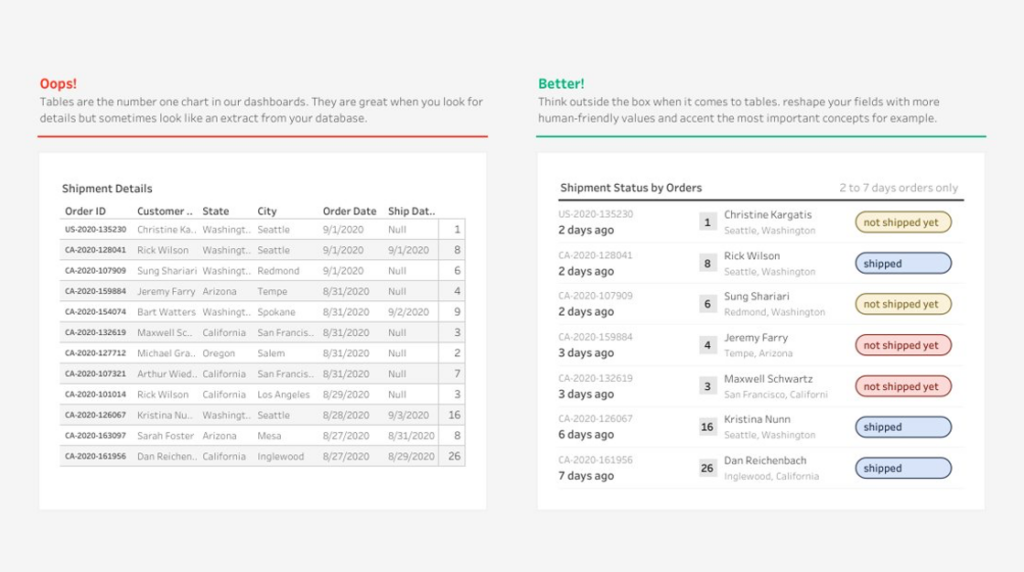Click the 'Order ID' column header

tap(85, 211)
